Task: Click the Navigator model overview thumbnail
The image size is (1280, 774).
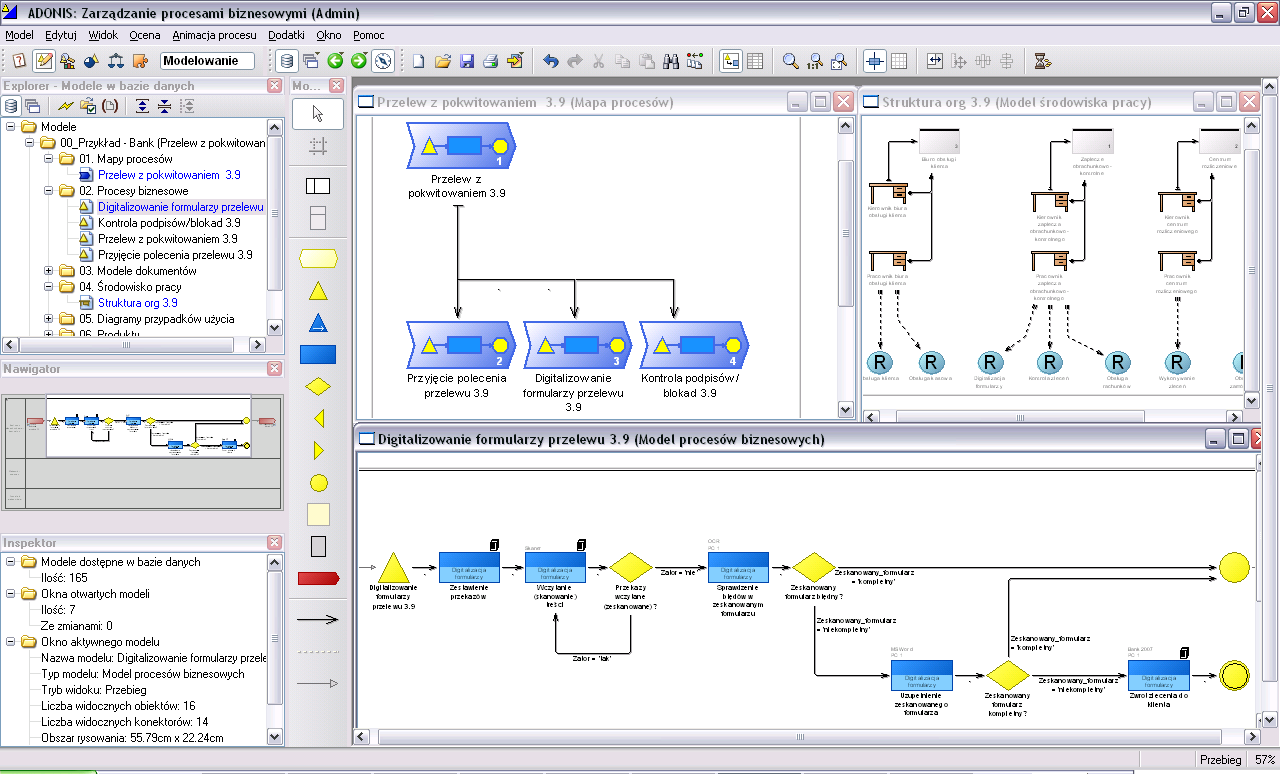Action: (141, 451)
